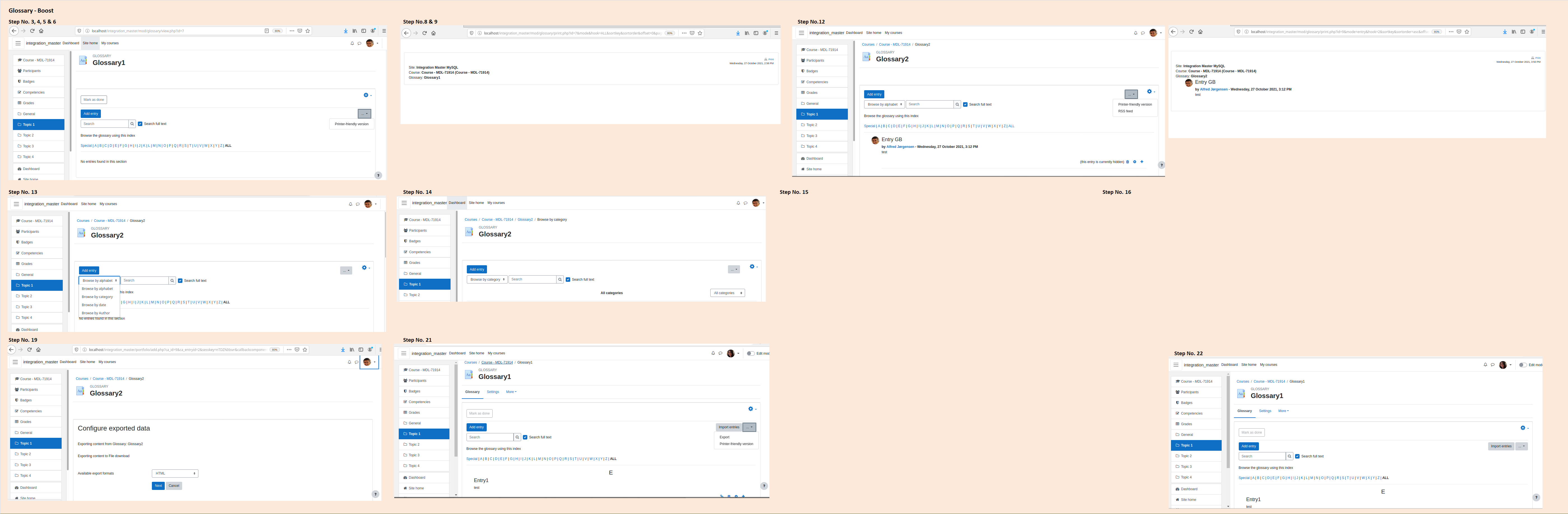The width and height of the screenshot is (1568, 514).
Task: Click the plus icon beside Entry GB in Step 12
Action: (x=1142, y=162)
